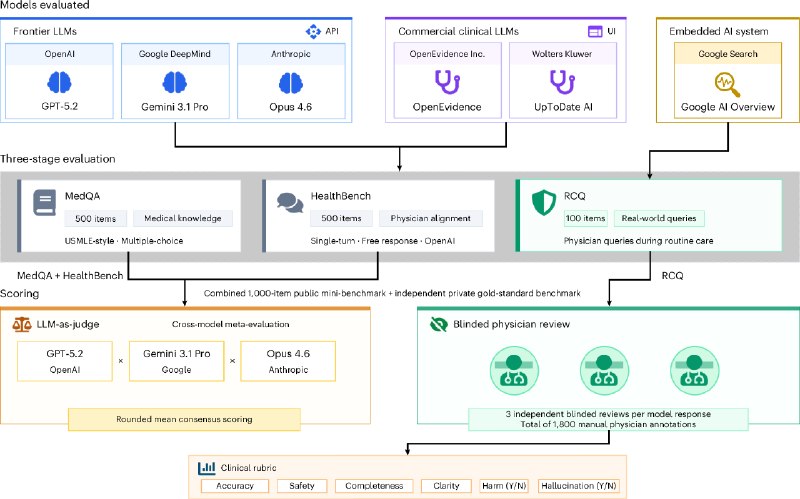Click the MedQA book icon

(44, 203)
